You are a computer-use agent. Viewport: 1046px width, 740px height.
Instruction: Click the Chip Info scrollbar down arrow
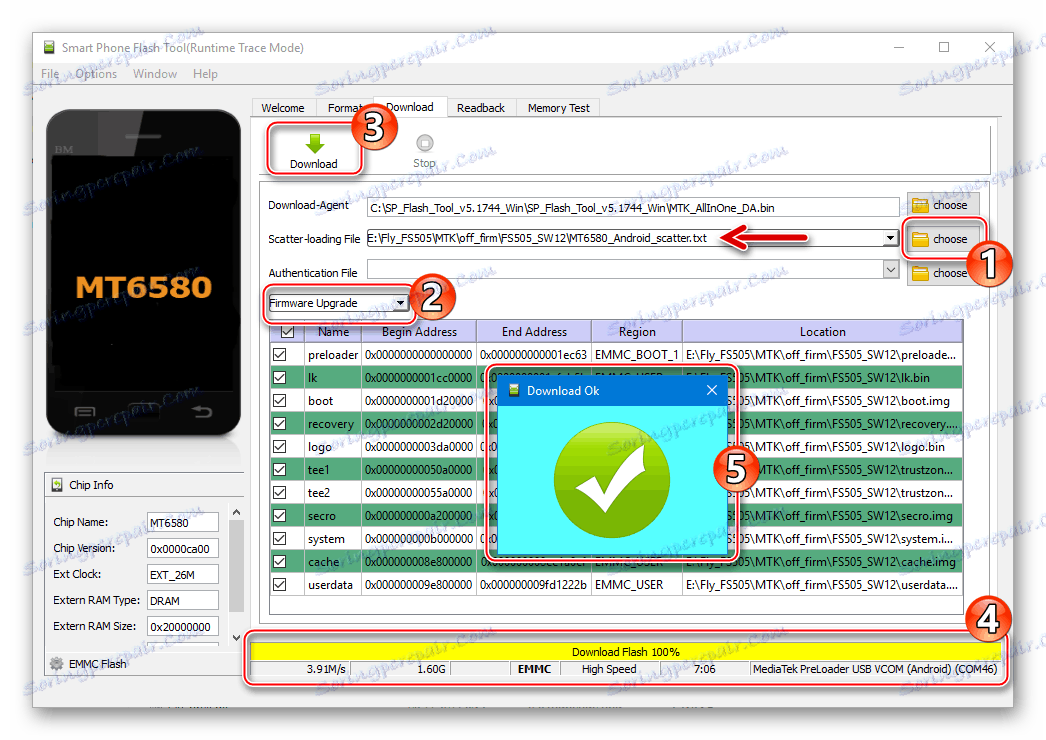236,638
